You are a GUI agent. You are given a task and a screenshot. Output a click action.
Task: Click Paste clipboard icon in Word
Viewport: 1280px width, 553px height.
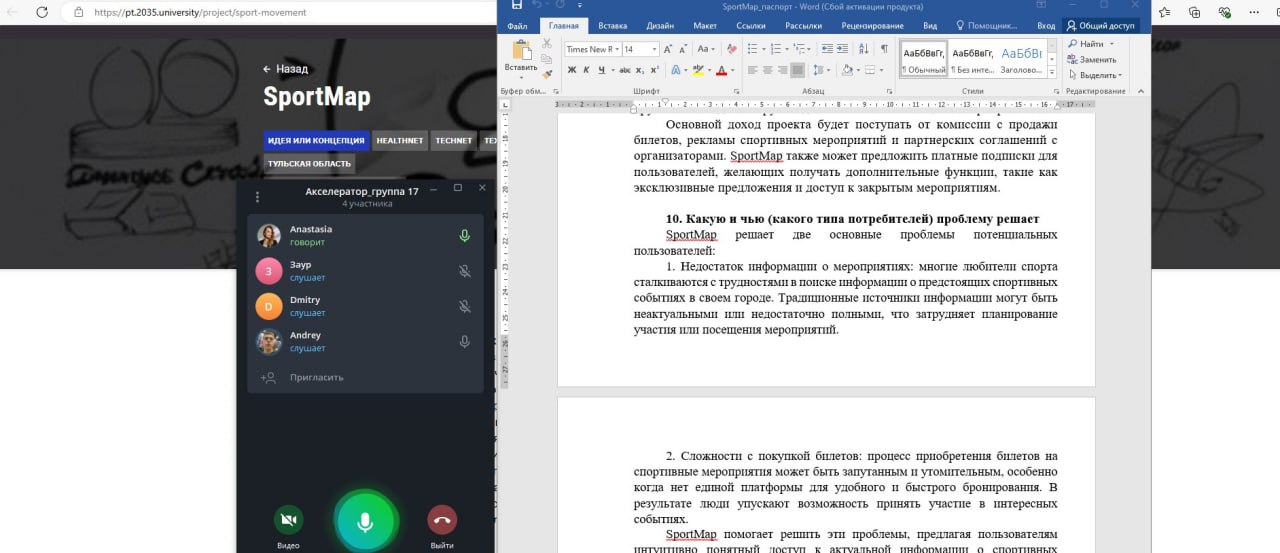(x=521, y=51)
